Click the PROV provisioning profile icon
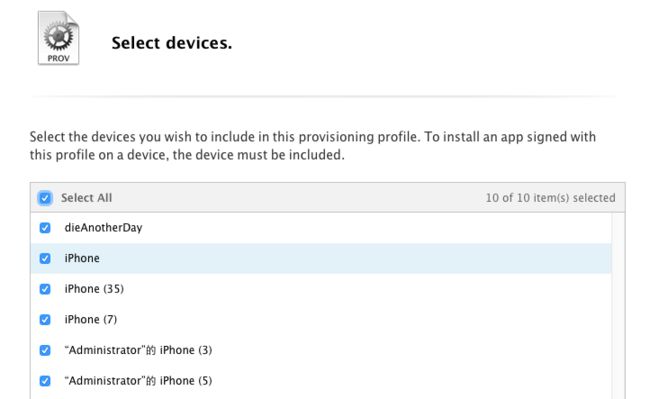Viewport: 650px width, 399px height. coord(58,38)
